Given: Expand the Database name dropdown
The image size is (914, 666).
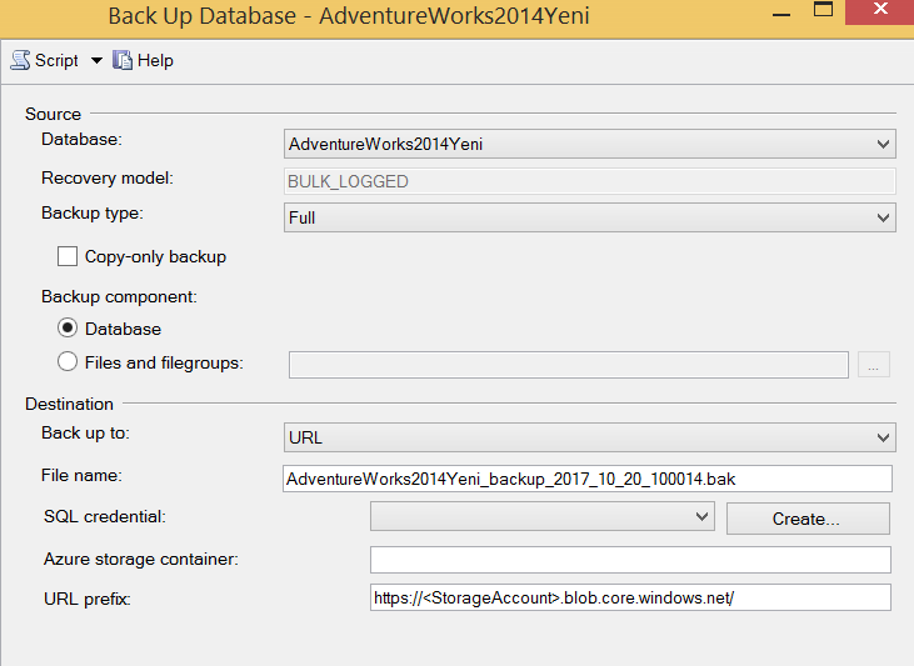Looking at the screenshot, I should coord(590,144).
